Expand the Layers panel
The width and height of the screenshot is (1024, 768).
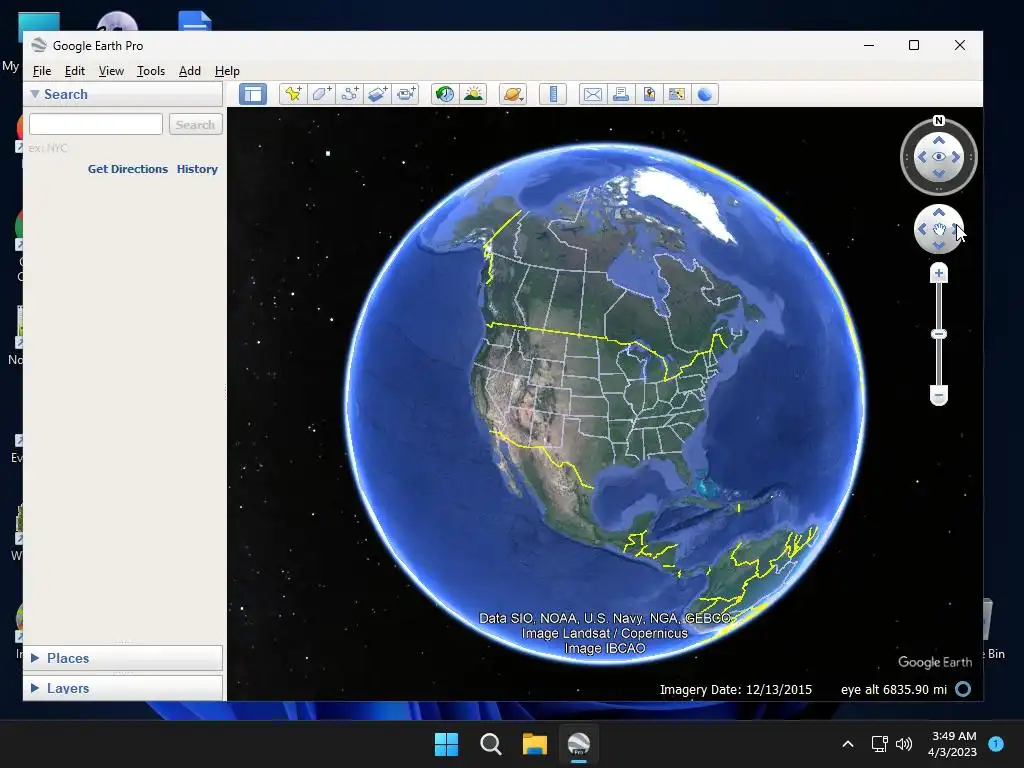point(35,688)
